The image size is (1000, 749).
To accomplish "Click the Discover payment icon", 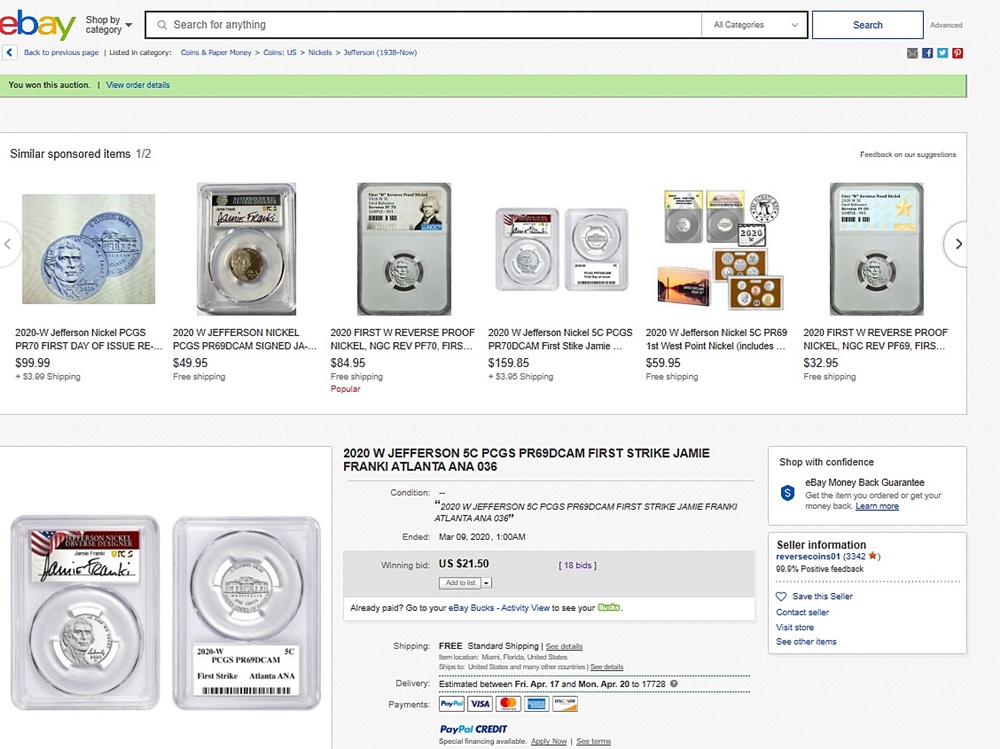I will pyautogui.click(x=565, y=704).
